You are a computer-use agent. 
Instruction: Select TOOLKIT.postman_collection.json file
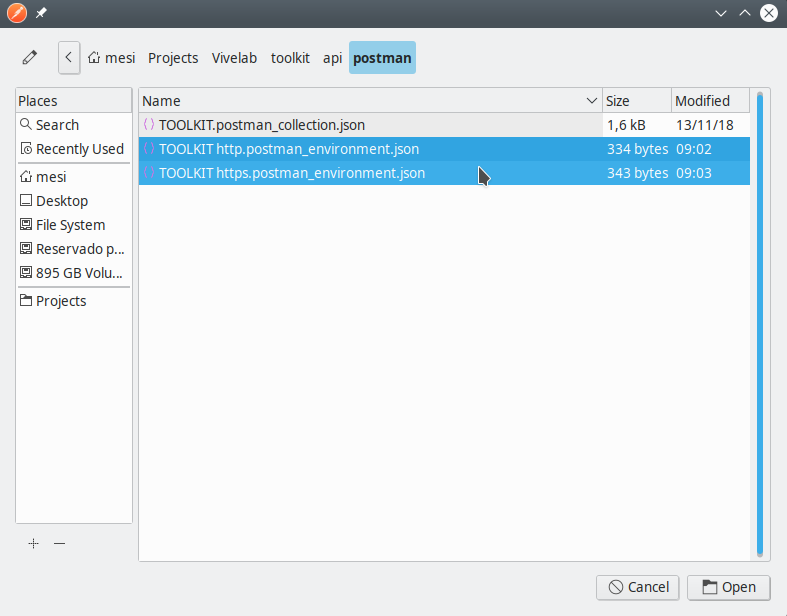pos(444,125)
